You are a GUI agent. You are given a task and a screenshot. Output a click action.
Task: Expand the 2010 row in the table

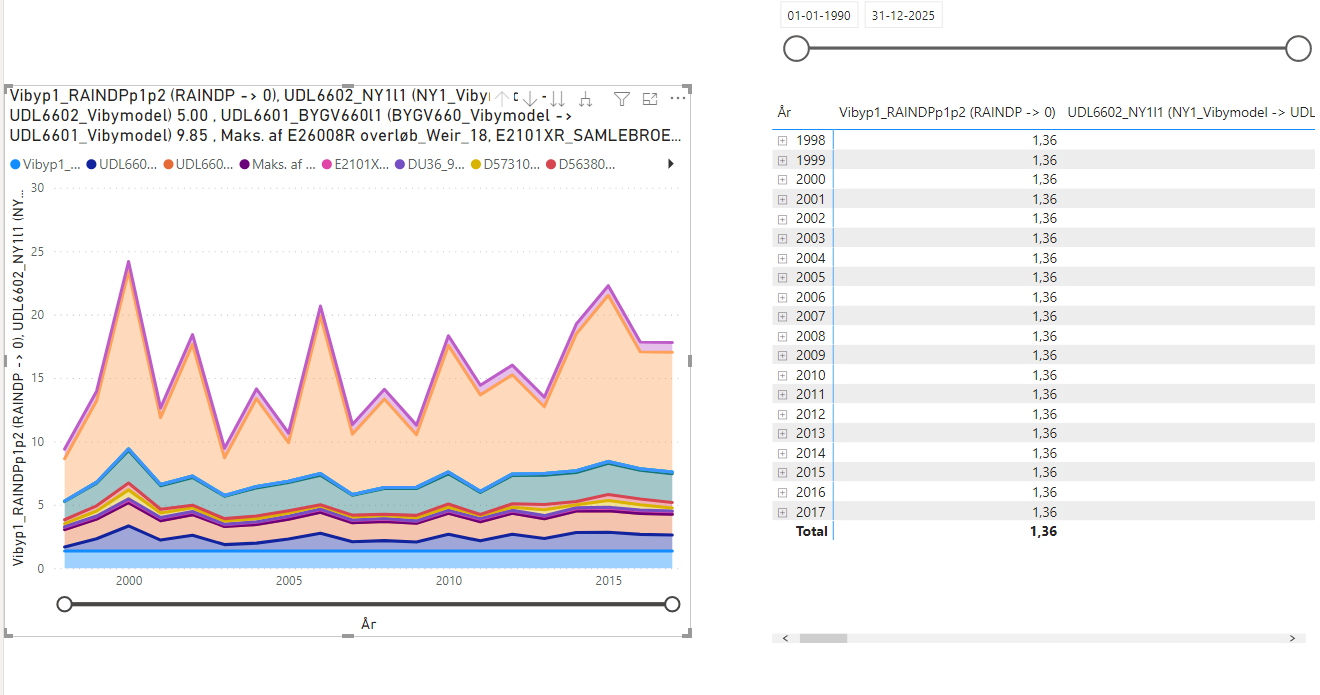tap(782, 375)
